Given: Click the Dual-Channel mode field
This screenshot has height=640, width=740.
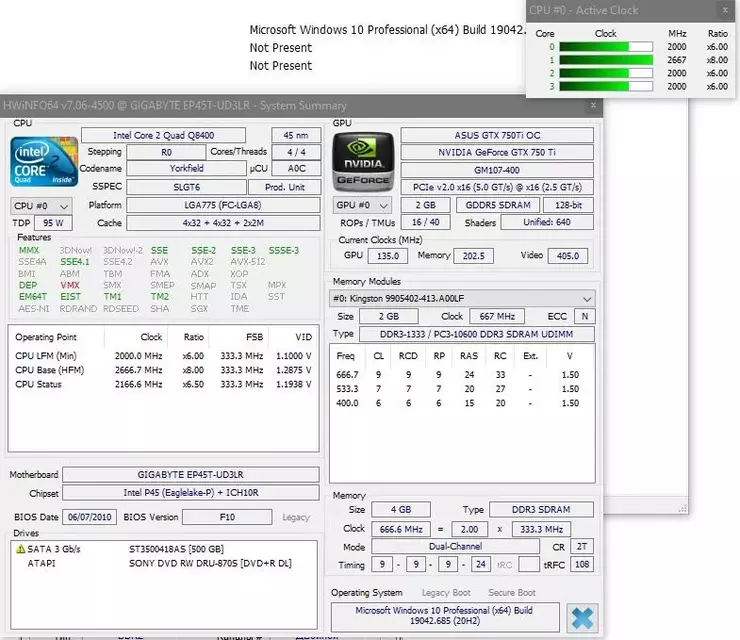Looking at the screenshot, I should coord(455,547).
